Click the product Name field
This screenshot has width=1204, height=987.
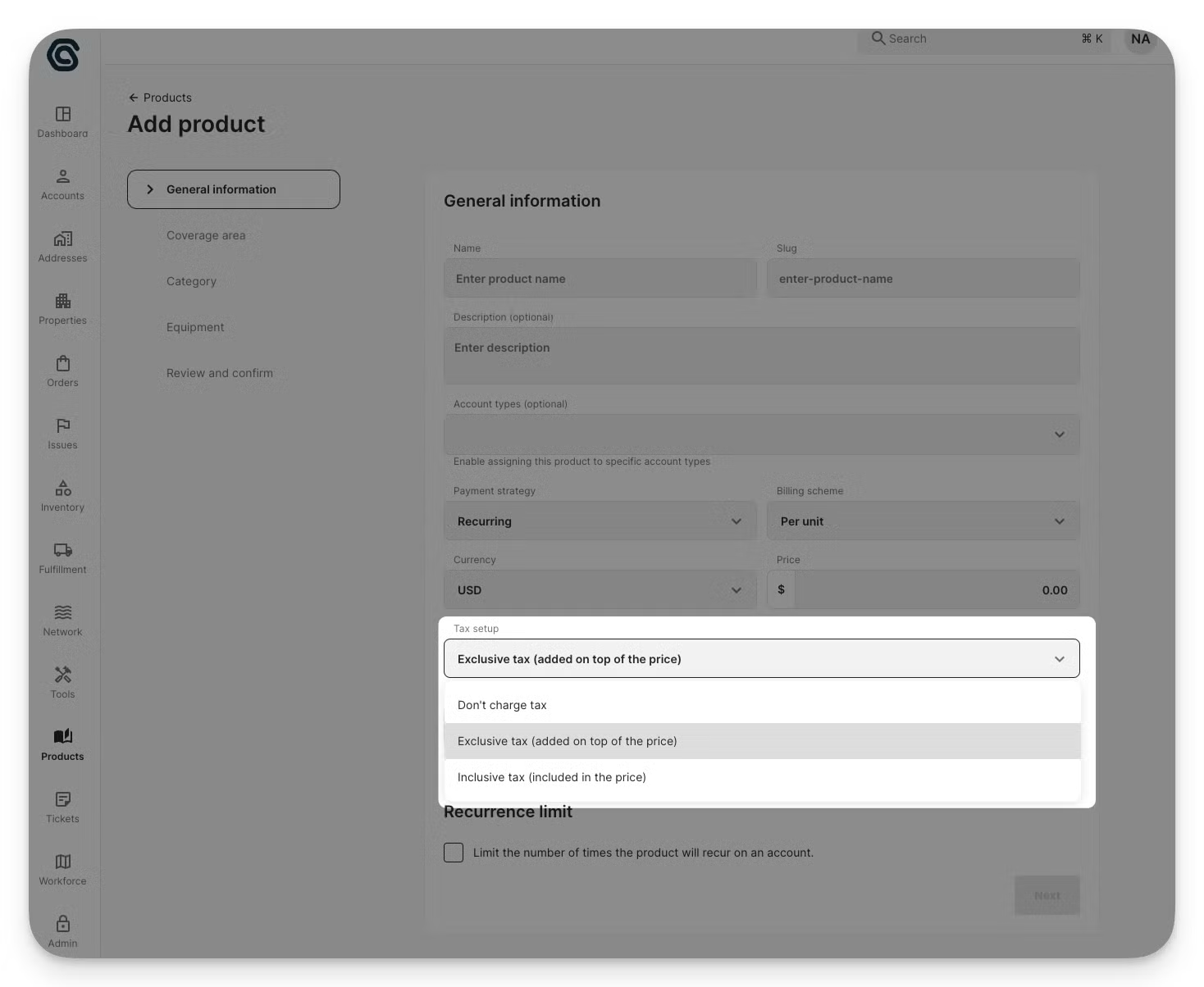pos(600,279)
